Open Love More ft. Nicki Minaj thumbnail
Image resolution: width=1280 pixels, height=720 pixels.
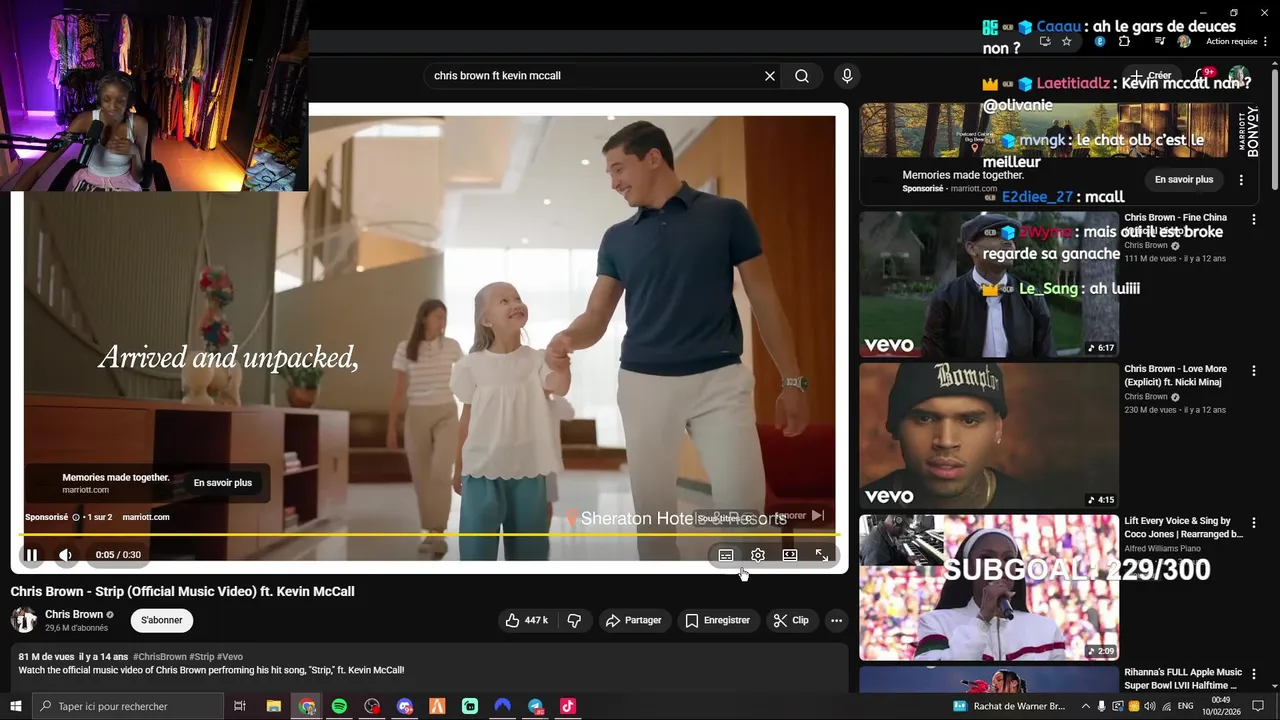point(989,436)
